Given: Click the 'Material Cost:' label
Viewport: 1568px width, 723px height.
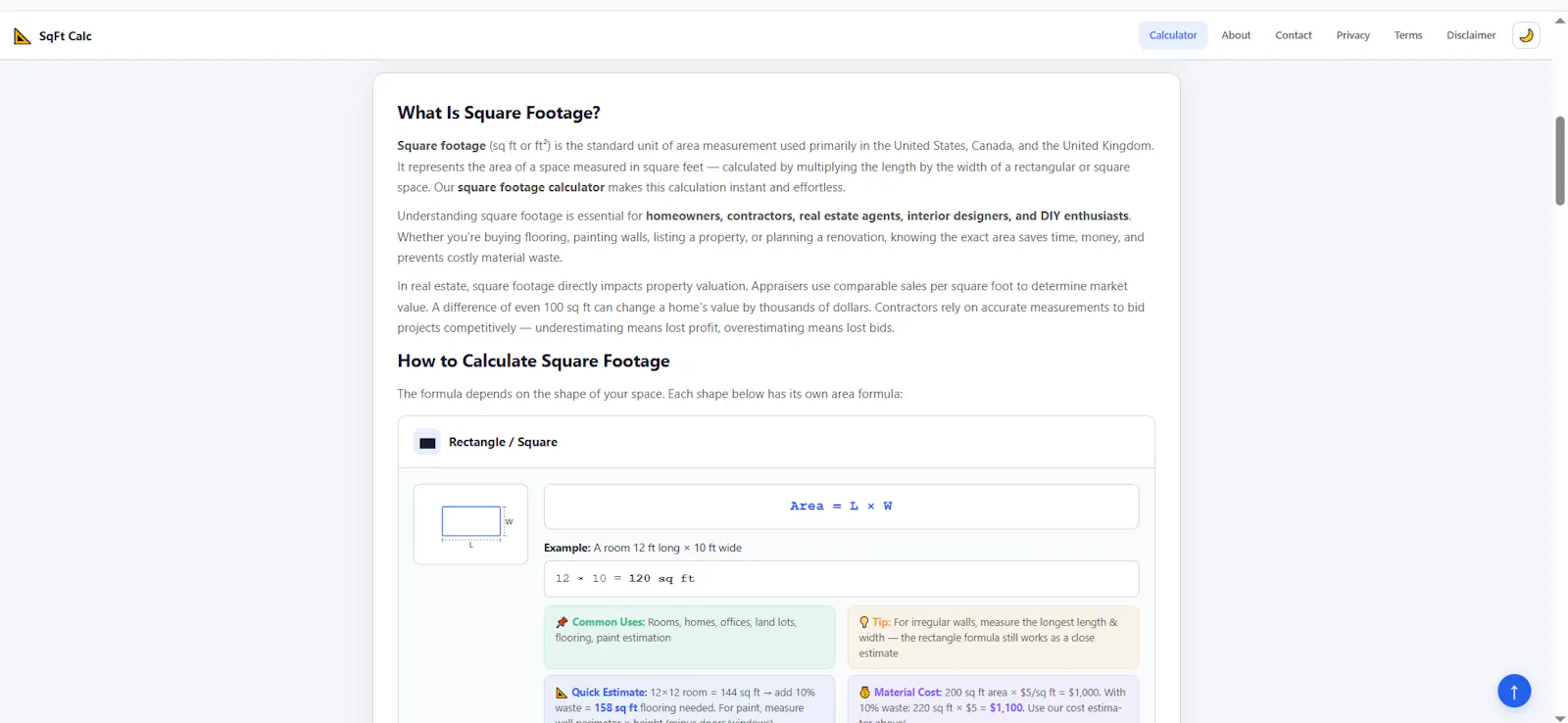Looking at the screenshot, I should pyautogui.click(x=907, y=693).
